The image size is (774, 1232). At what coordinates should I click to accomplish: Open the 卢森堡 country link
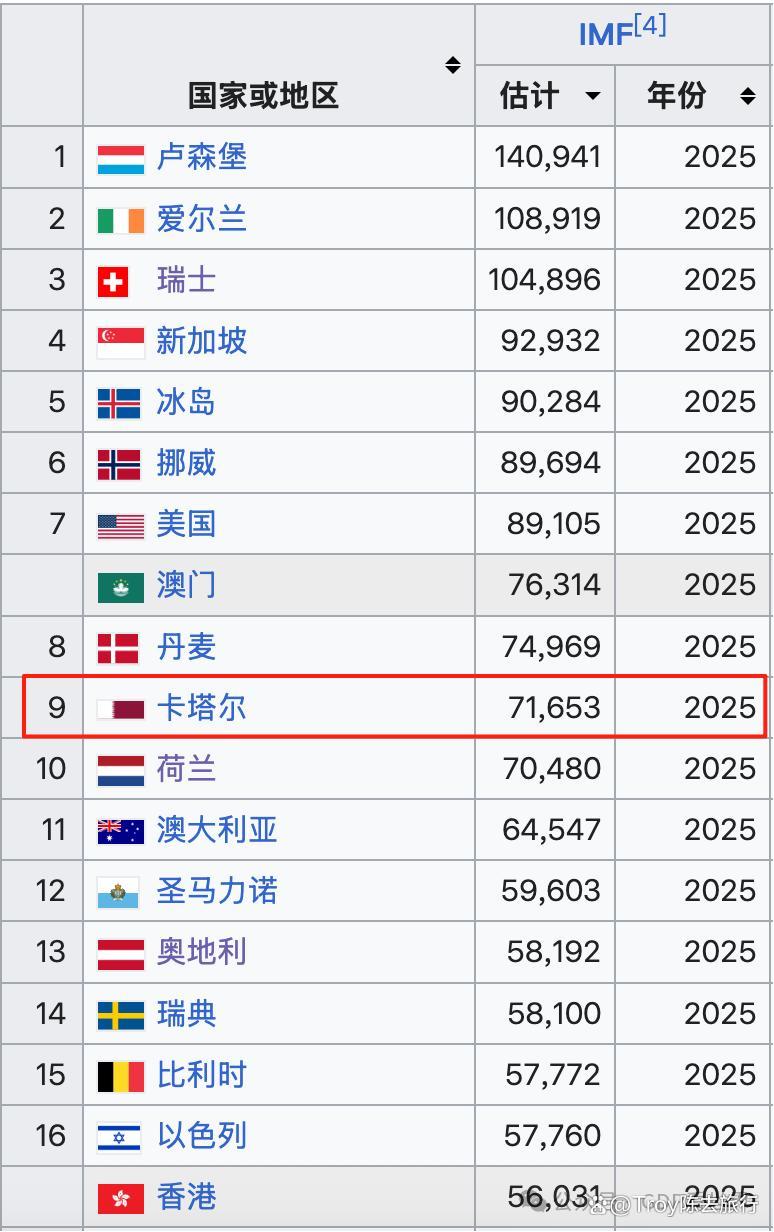202,157
